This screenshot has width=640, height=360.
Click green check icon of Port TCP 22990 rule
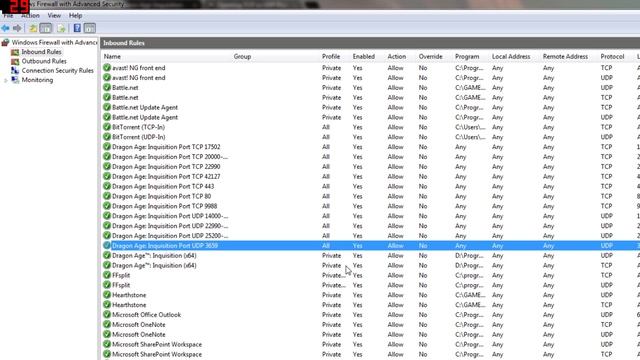point(107,167)
